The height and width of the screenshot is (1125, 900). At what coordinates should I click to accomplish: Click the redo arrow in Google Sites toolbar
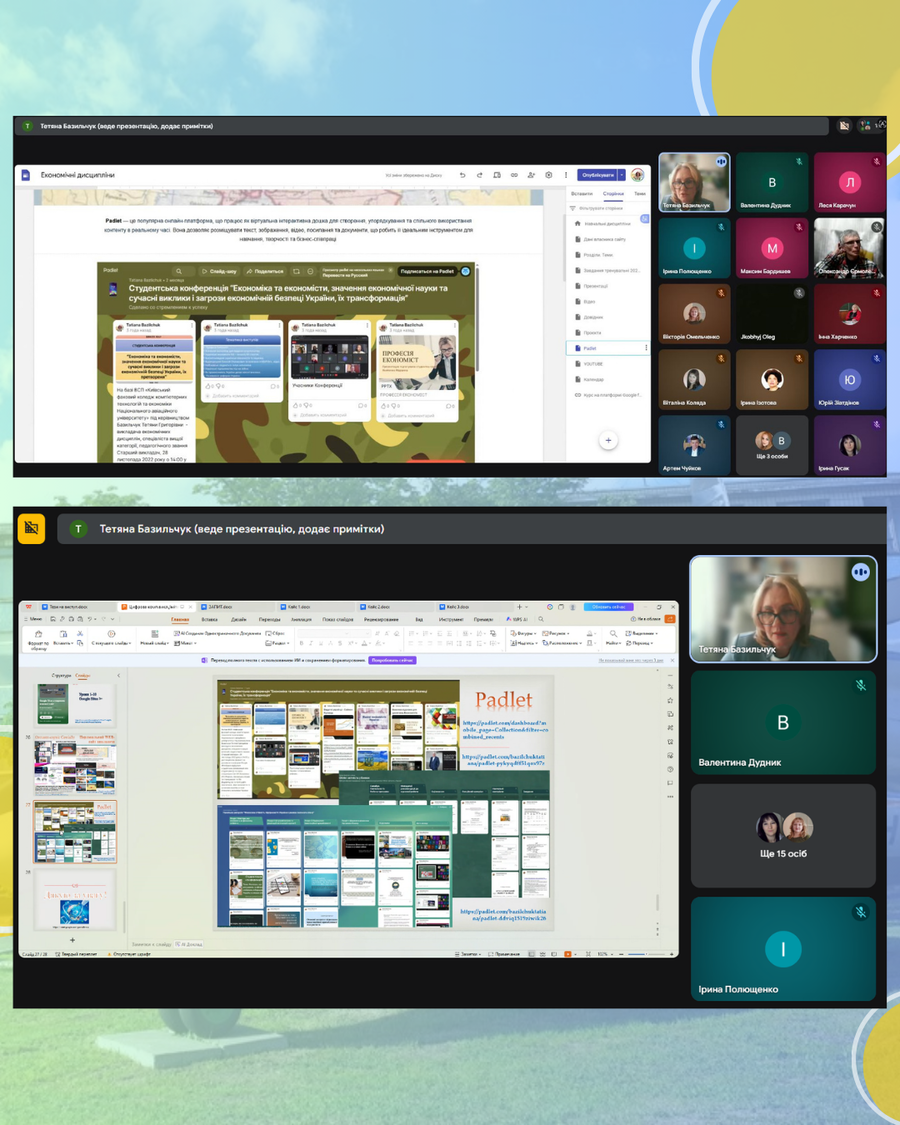480,175
